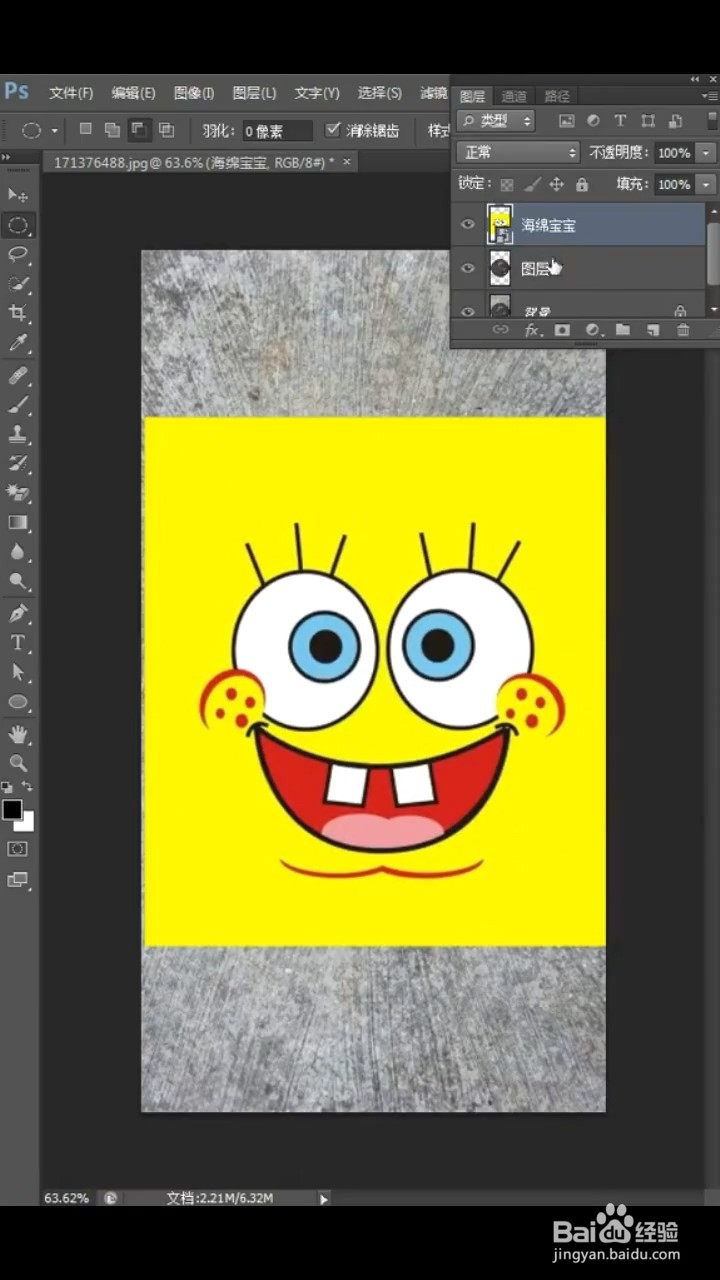The height and width of the screenshot is (1280, 720).
Task: Open the opacity slider dropdown arrow
Action: [x=707, y=153]
